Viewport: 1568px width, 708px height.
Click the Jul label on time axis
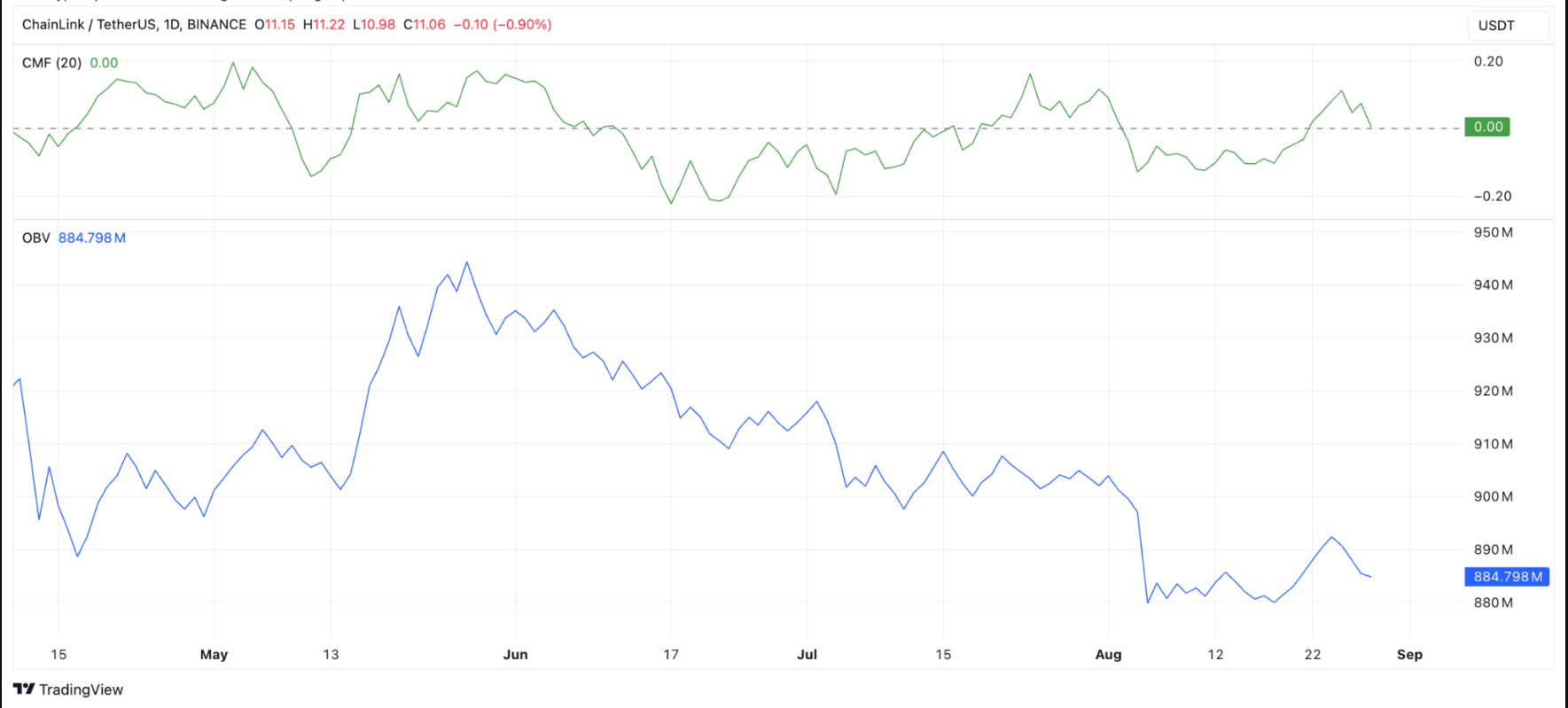[x=807, y=654]
